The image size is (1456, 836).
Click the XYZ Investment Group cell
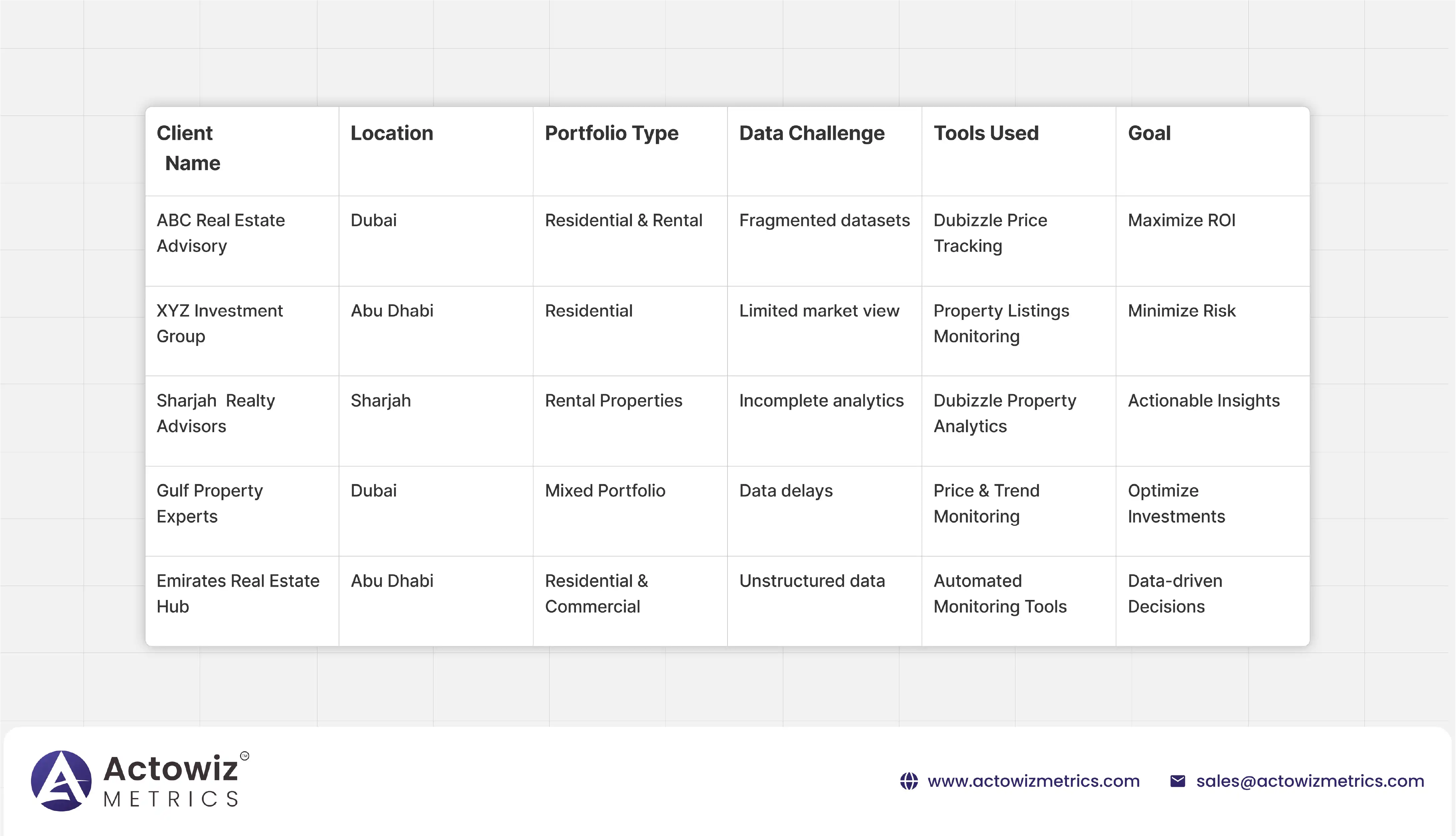point(220,323)
